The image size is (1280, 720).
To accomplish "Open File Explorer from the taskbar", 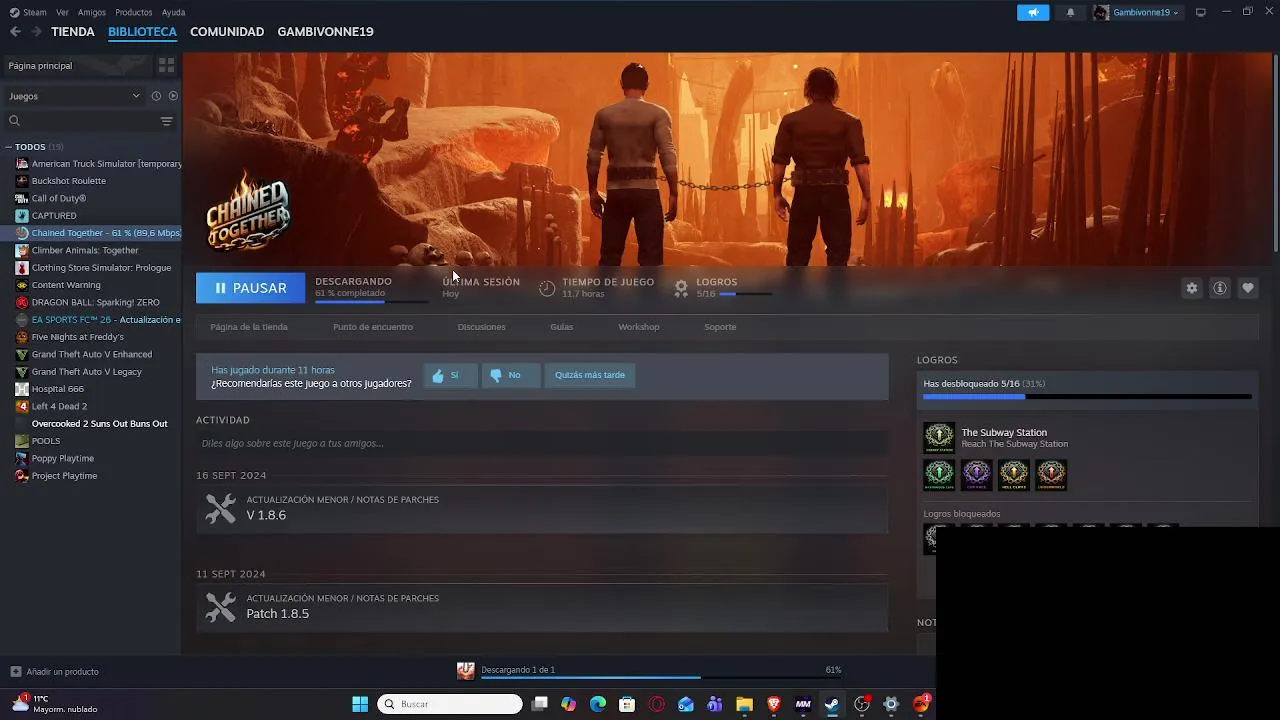I will coord(744,704).
